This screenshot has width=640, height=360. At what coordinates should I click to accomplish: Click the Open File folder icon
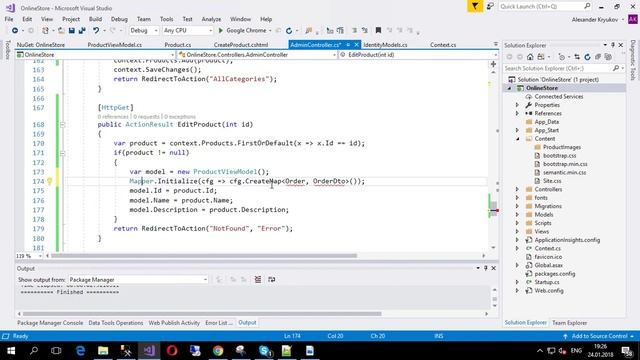61,31
